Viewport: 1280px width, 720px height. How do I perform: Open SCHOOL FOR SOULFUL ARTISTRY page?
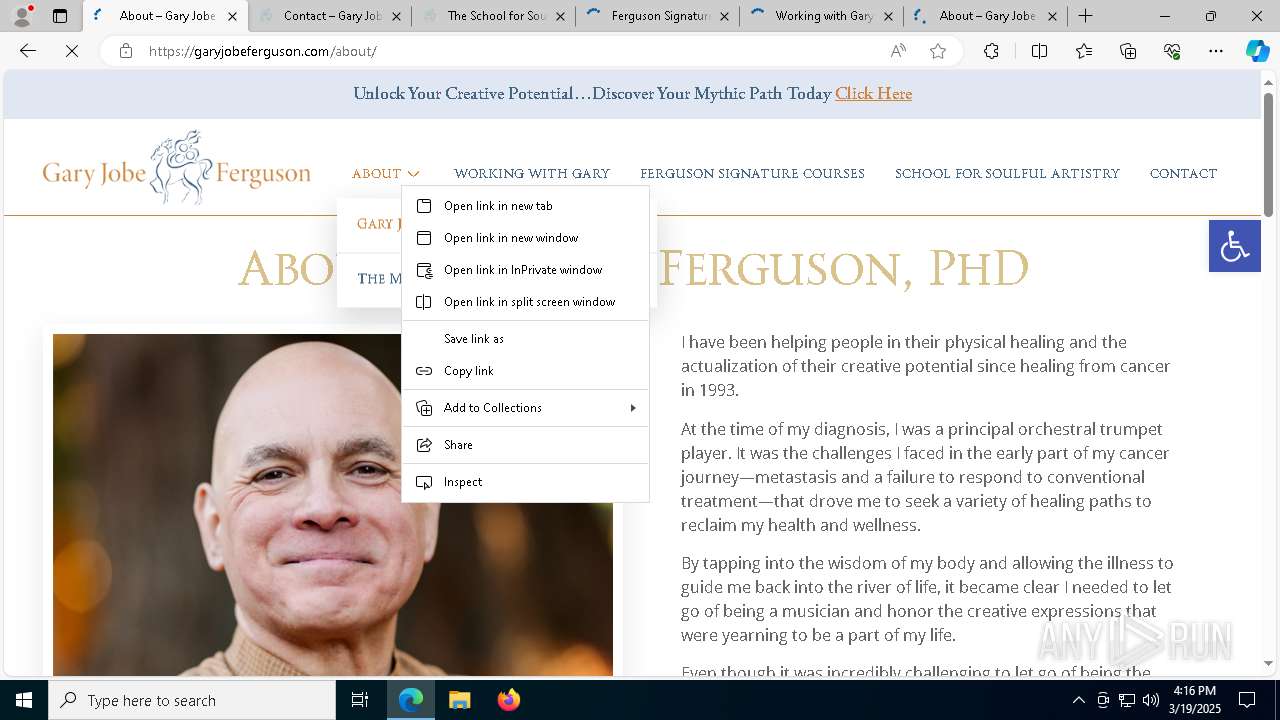[1007, 174]
